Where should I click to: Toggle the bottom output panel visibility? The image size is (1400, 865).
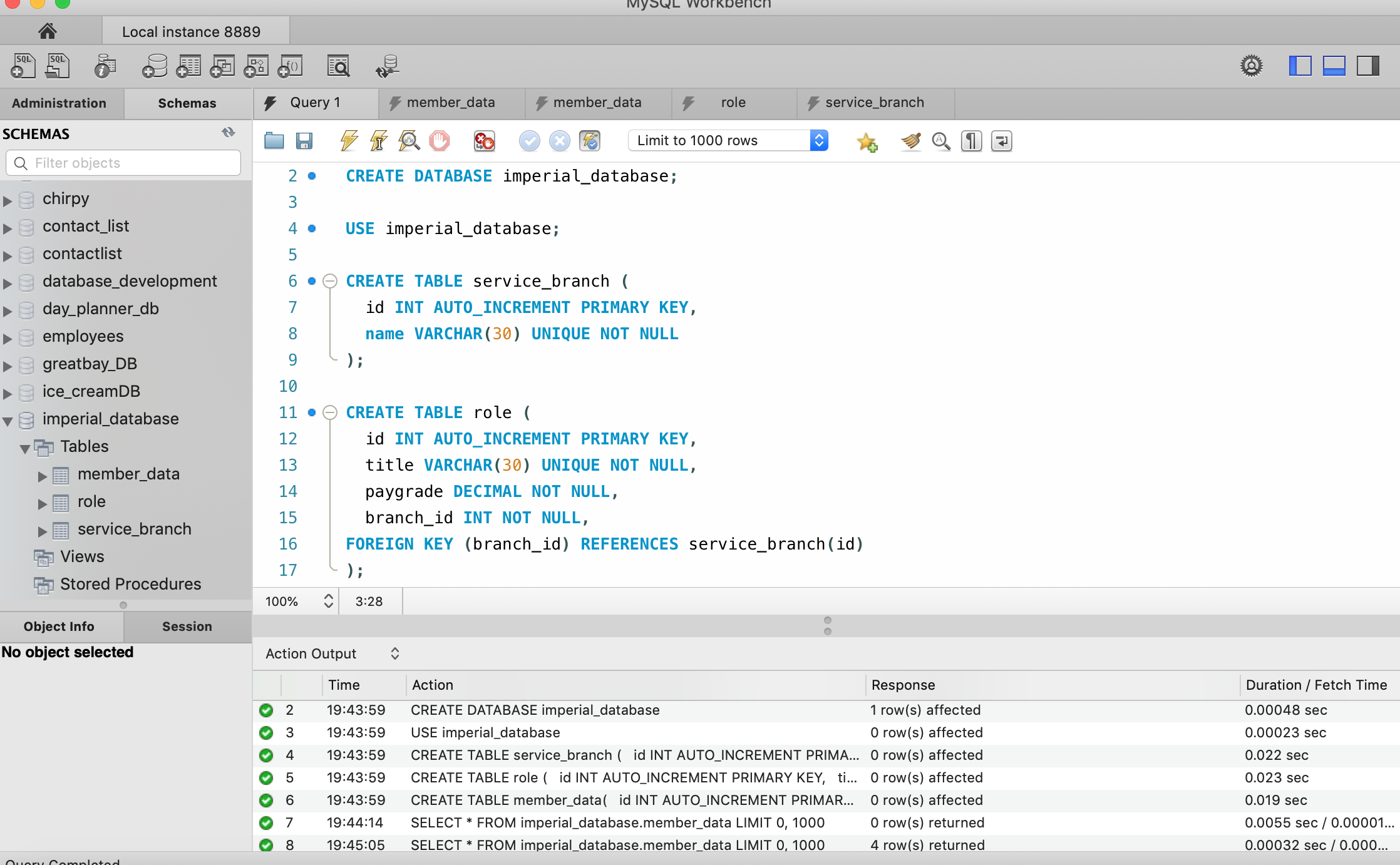pyautogui.click(x=1334, y=66)
